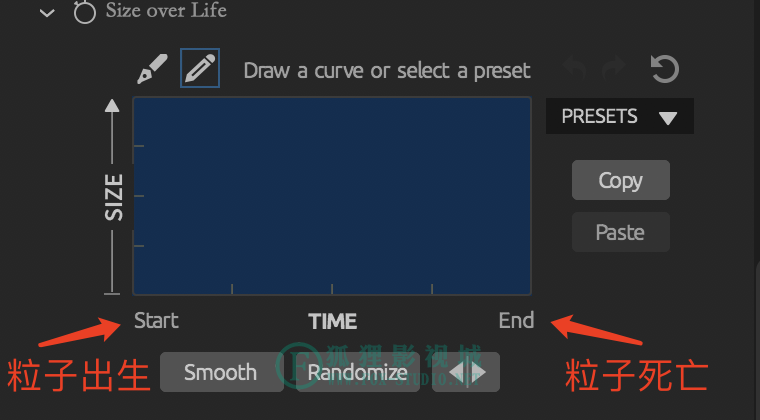Viewport: 760px width, 420px height.
Task: Click the TIME axis label
Action: 332,321
